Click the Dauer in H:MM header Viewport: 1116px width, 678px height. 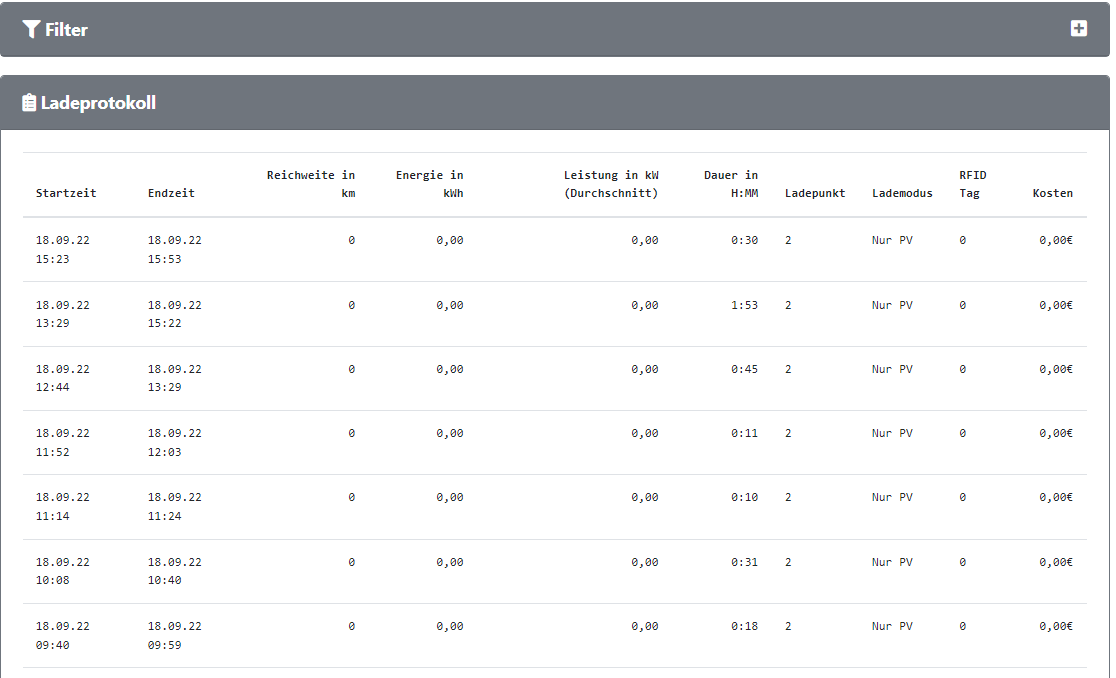point(730,184)
